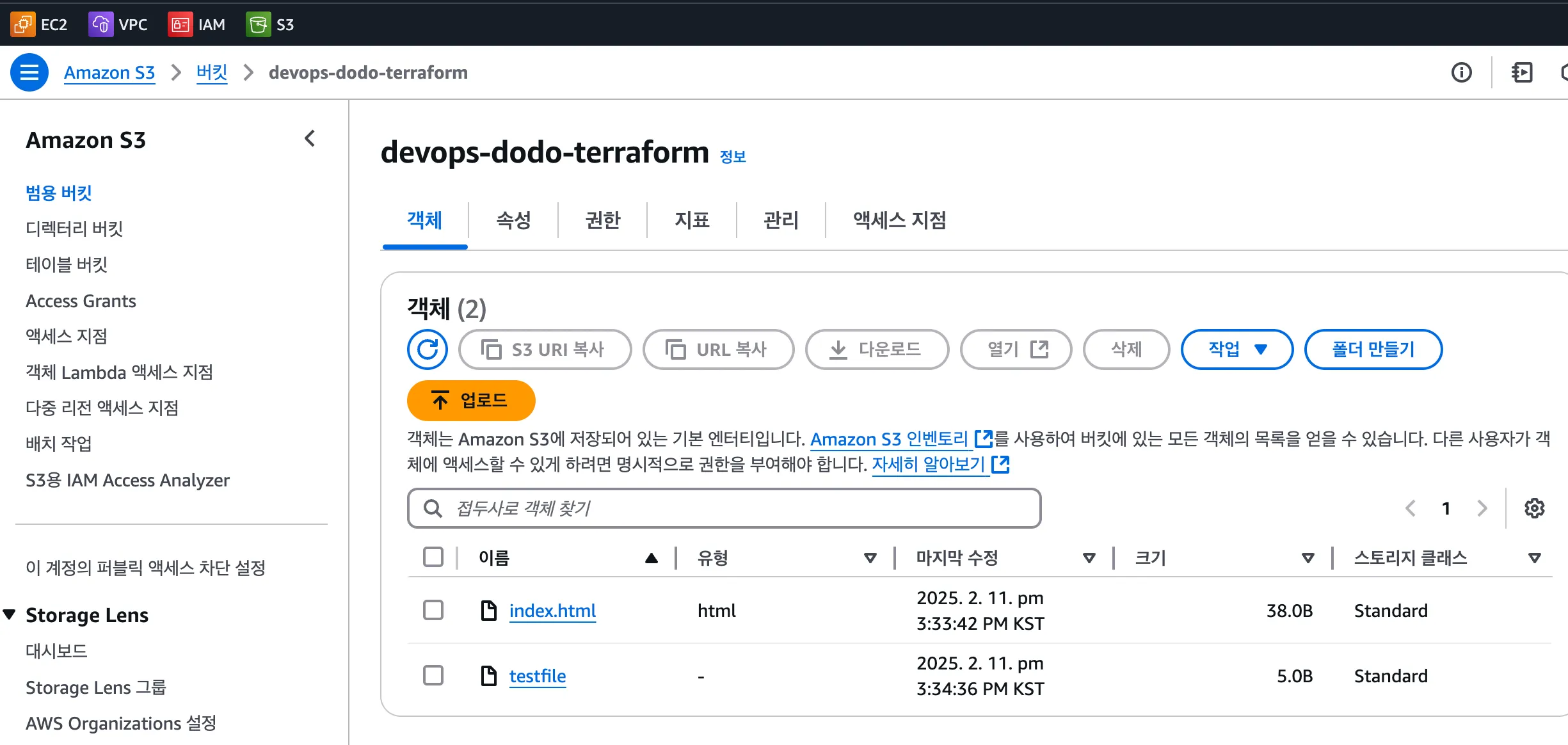Click the 업로드 upload button
Image resolution: width=1568 pixels, height=745 pixels.
(x=471, y=401)
